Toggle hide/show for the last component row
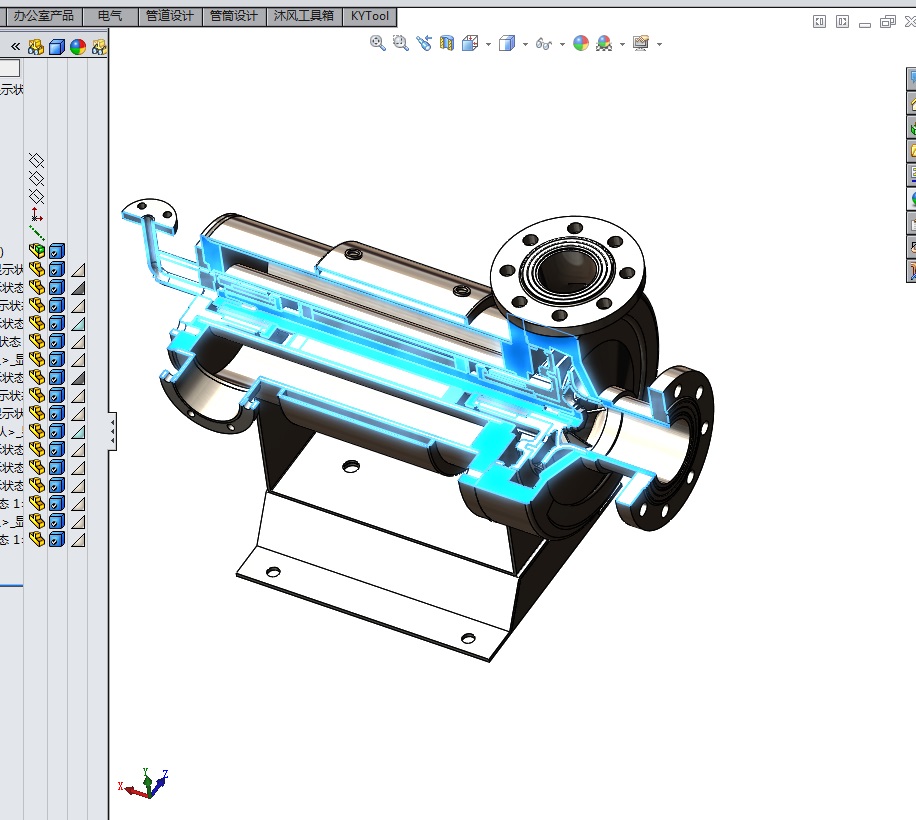Screen dimensions: 916x820 pyautogui.click(x=37, y=539)
